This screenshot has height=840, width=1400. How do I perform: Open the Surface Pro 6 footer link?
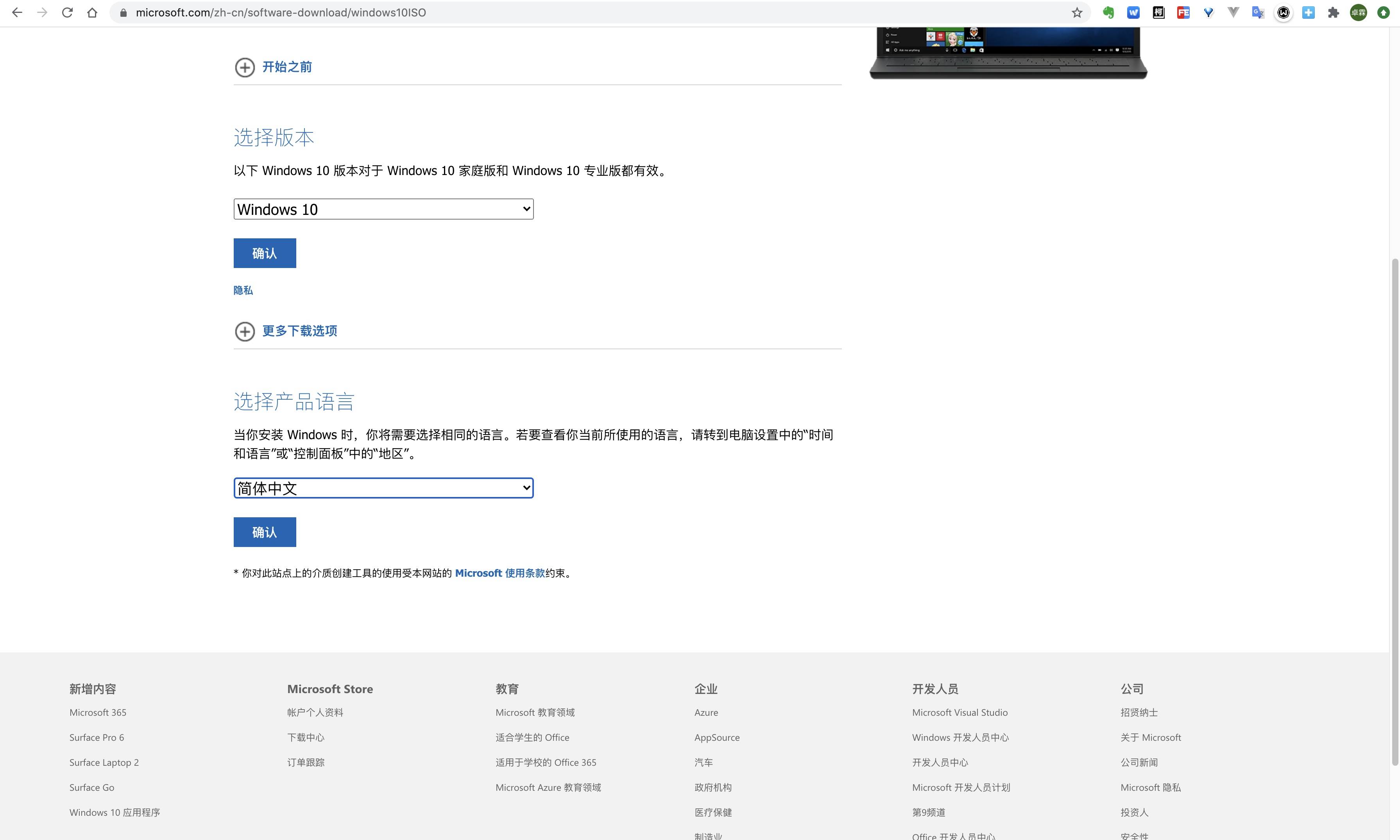coord(96,738)
